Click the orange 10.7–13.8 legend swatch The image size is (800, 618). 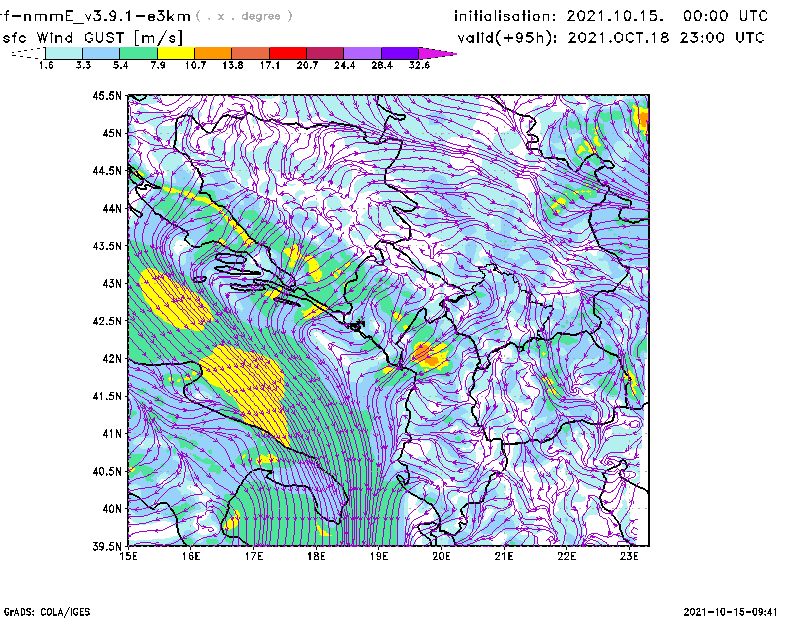pyautogui.click(x=213, y=53)
